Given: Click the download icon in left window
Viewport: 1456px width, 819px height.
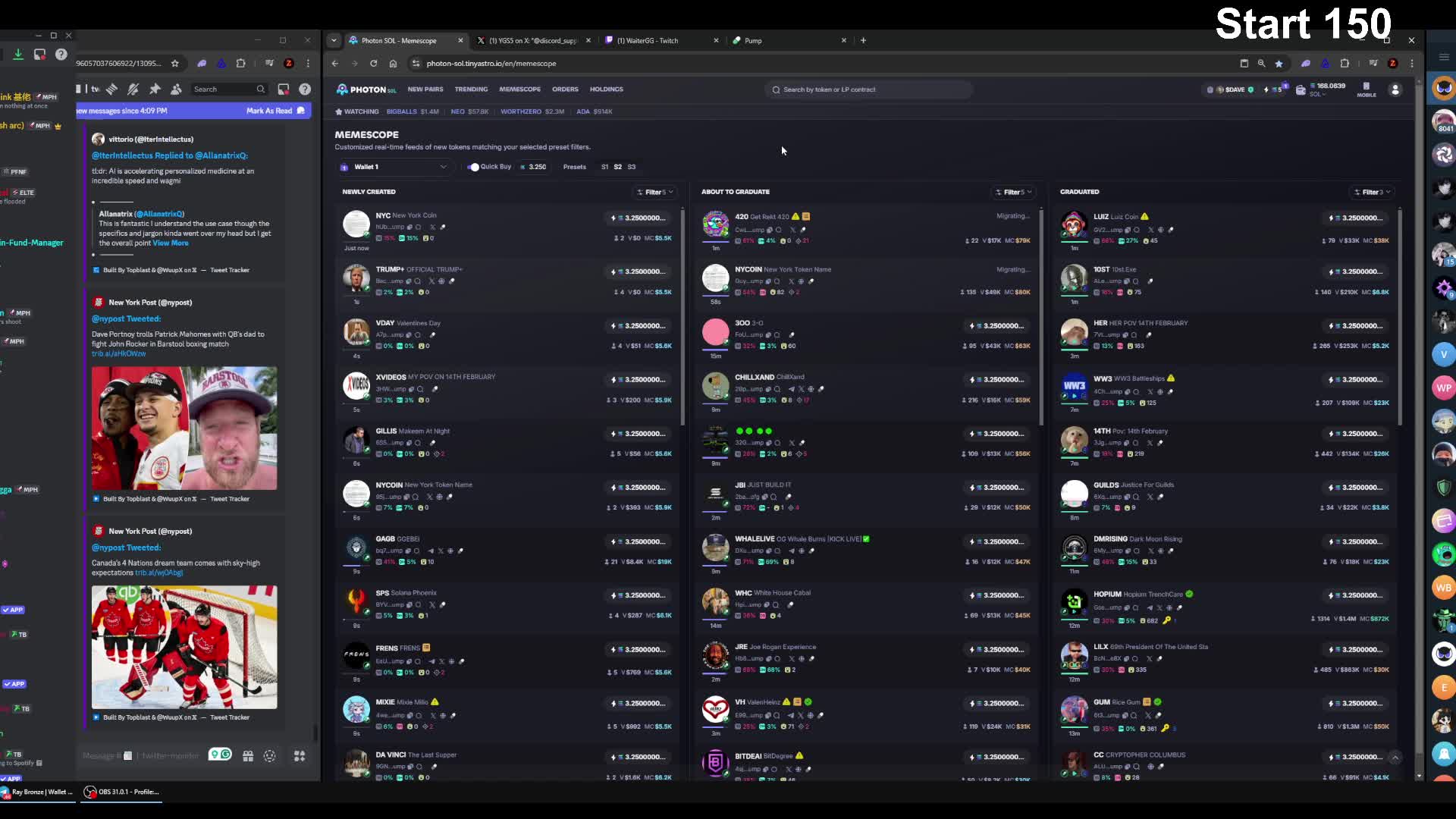Looking at the screenshot, I should (x=18, y=55).
